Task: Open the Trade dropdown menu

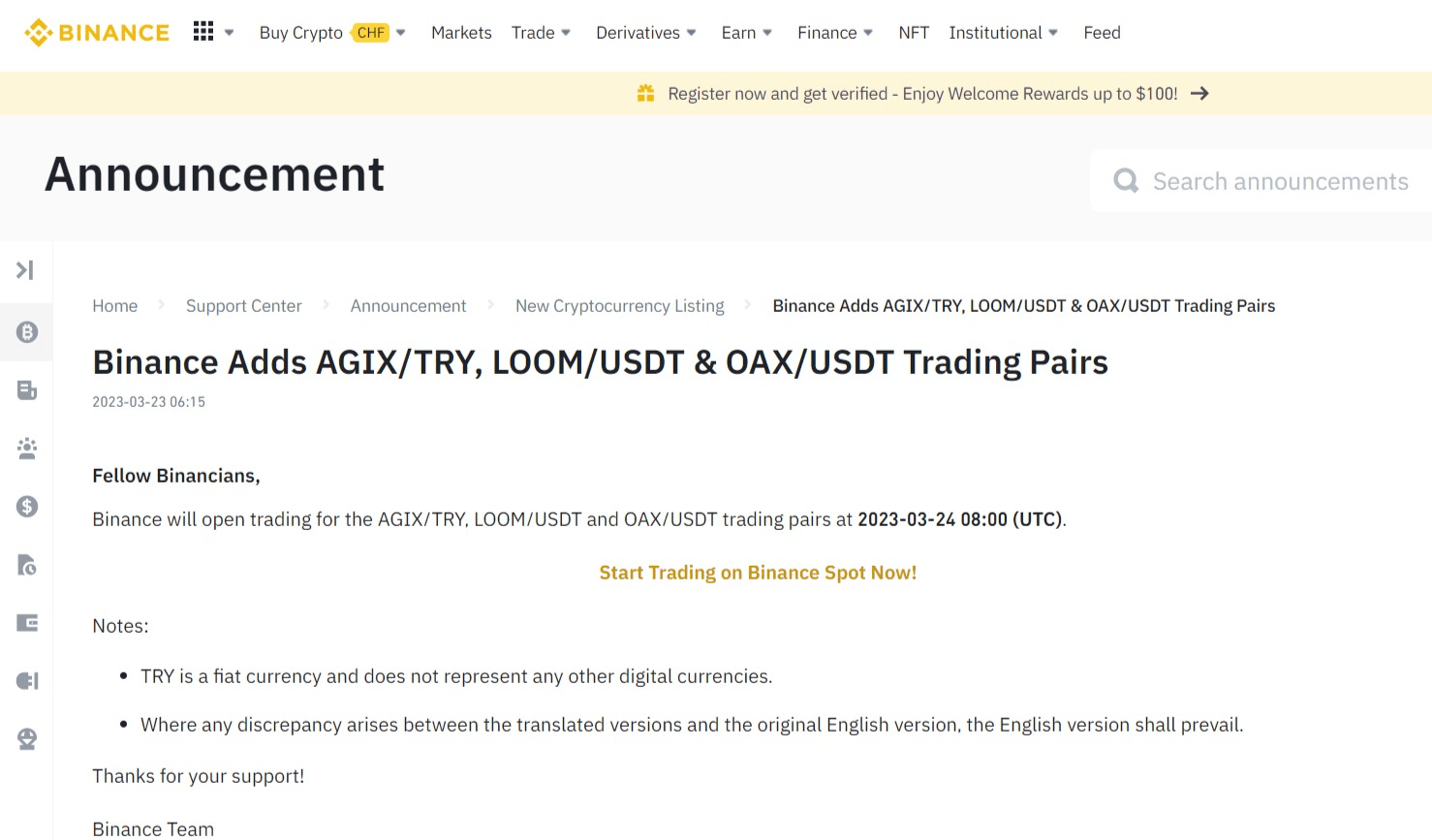Action: 541,33
